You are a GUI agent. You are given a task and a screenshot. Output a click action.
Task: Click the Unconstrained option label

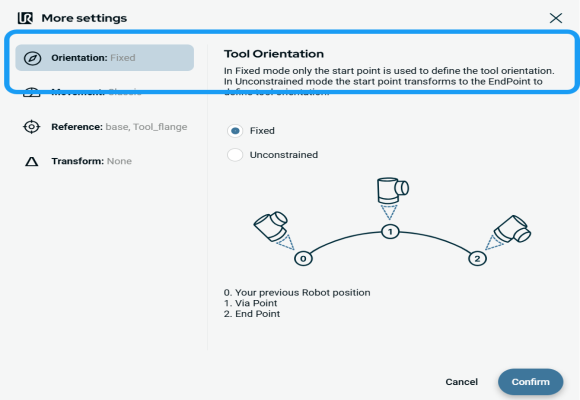[284, 155]
